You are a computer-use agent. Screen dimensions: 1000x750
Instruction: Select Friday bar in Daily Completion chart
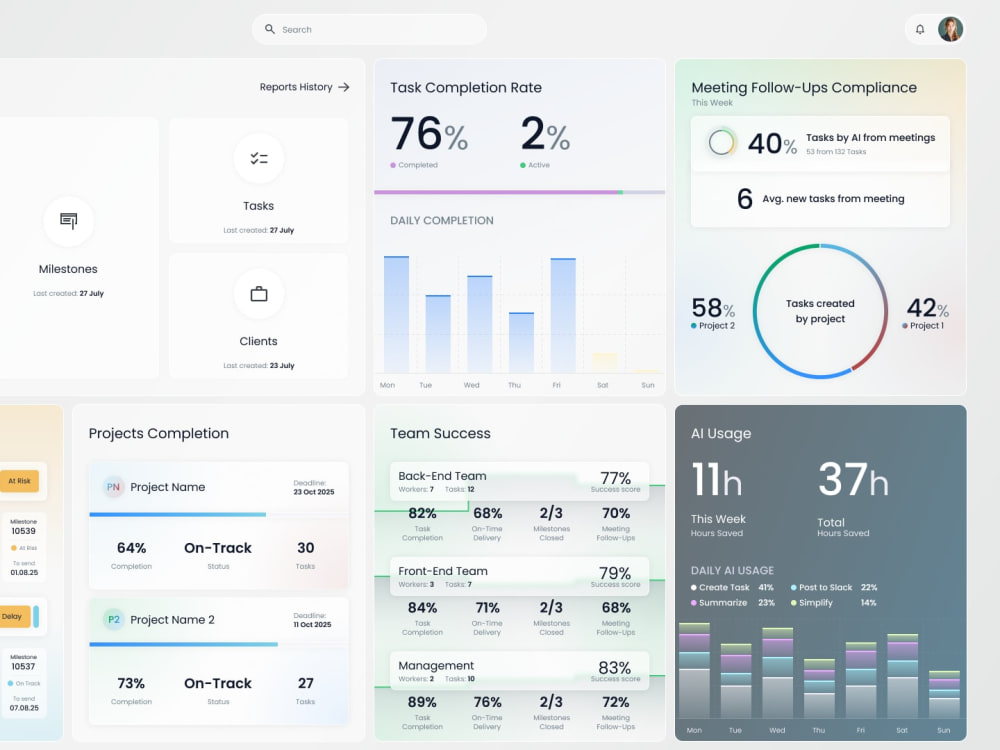tap(563, 315)
